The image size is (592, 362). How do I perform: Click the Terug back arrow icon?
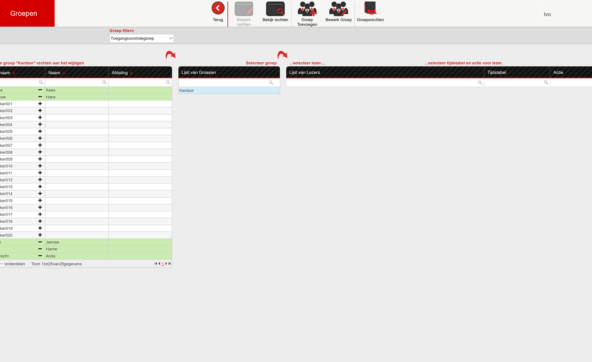coord(218,8)
